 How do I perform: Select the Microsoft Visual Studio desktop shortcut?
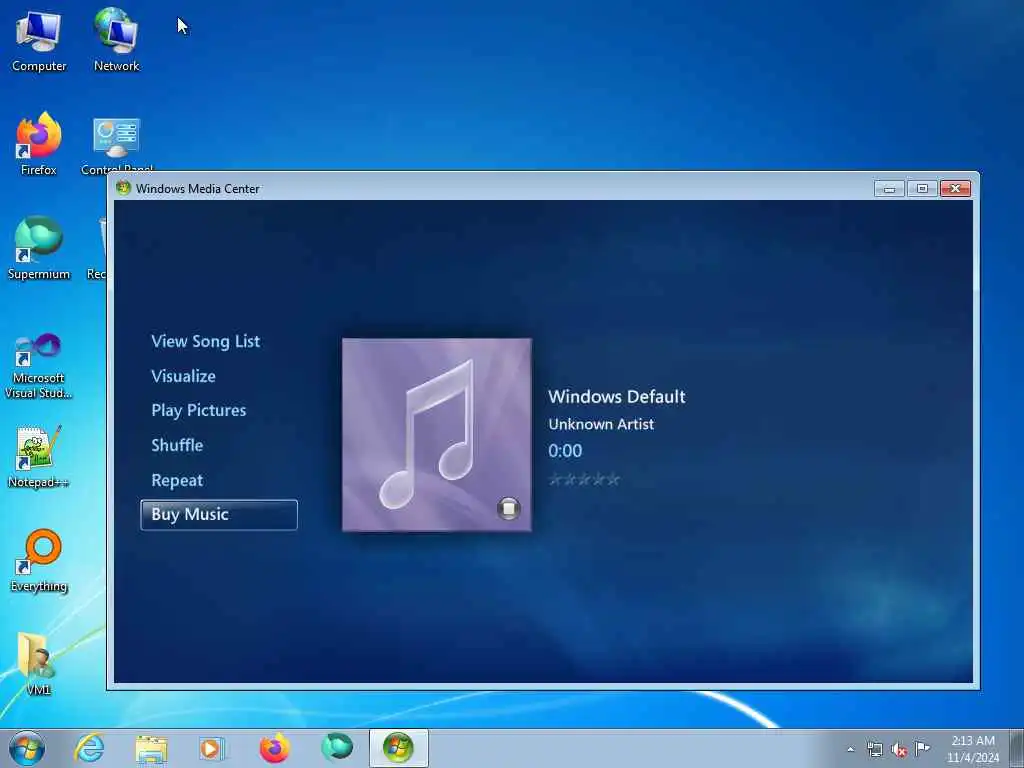[x=39, y=366]
